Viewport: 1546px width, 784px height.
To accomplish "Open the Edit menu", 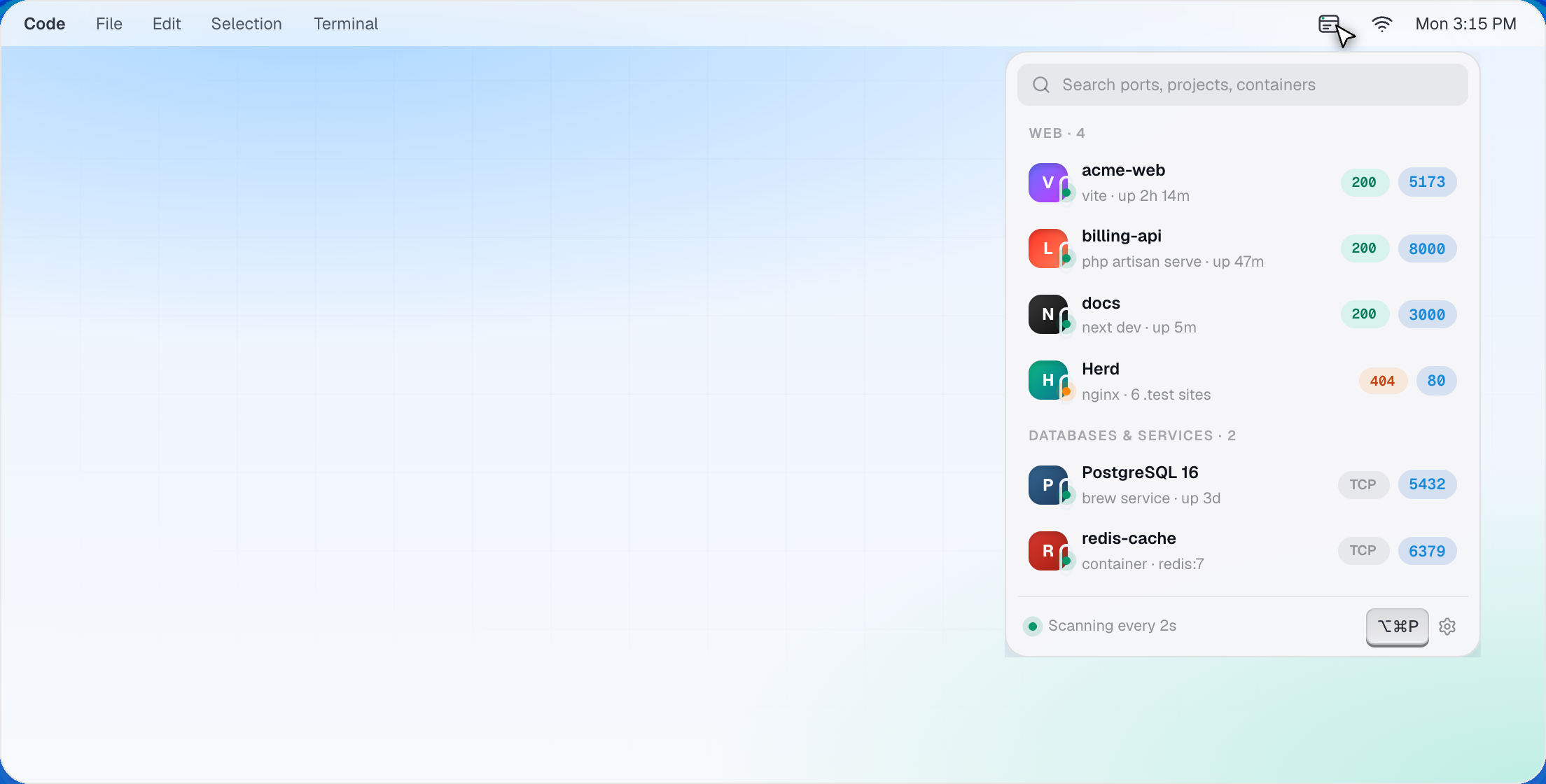I will pos(167,24).
